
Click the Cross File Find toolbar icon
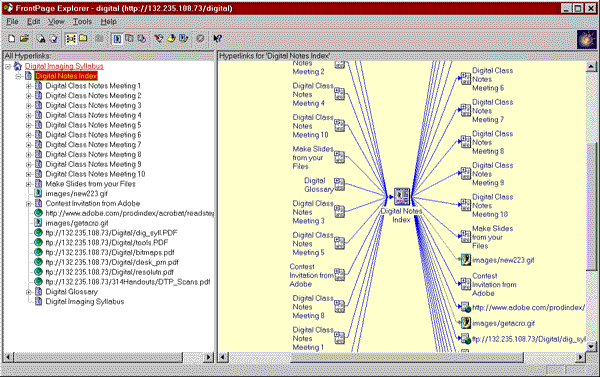coord(41,39)
